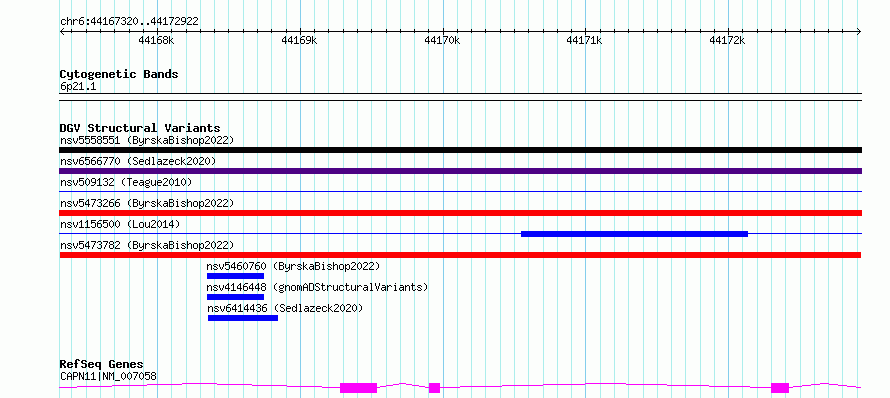Open the nsv1156500 (Lou2014) label

coord(120,224)
